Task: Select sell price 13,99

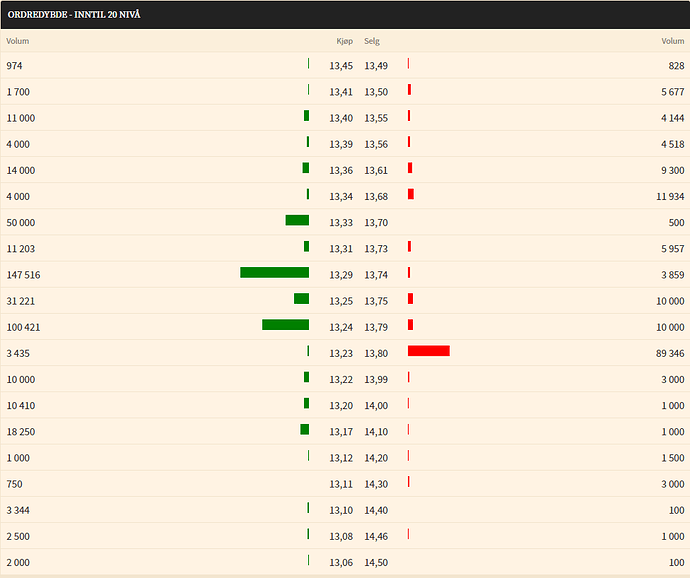Action: 376,379
